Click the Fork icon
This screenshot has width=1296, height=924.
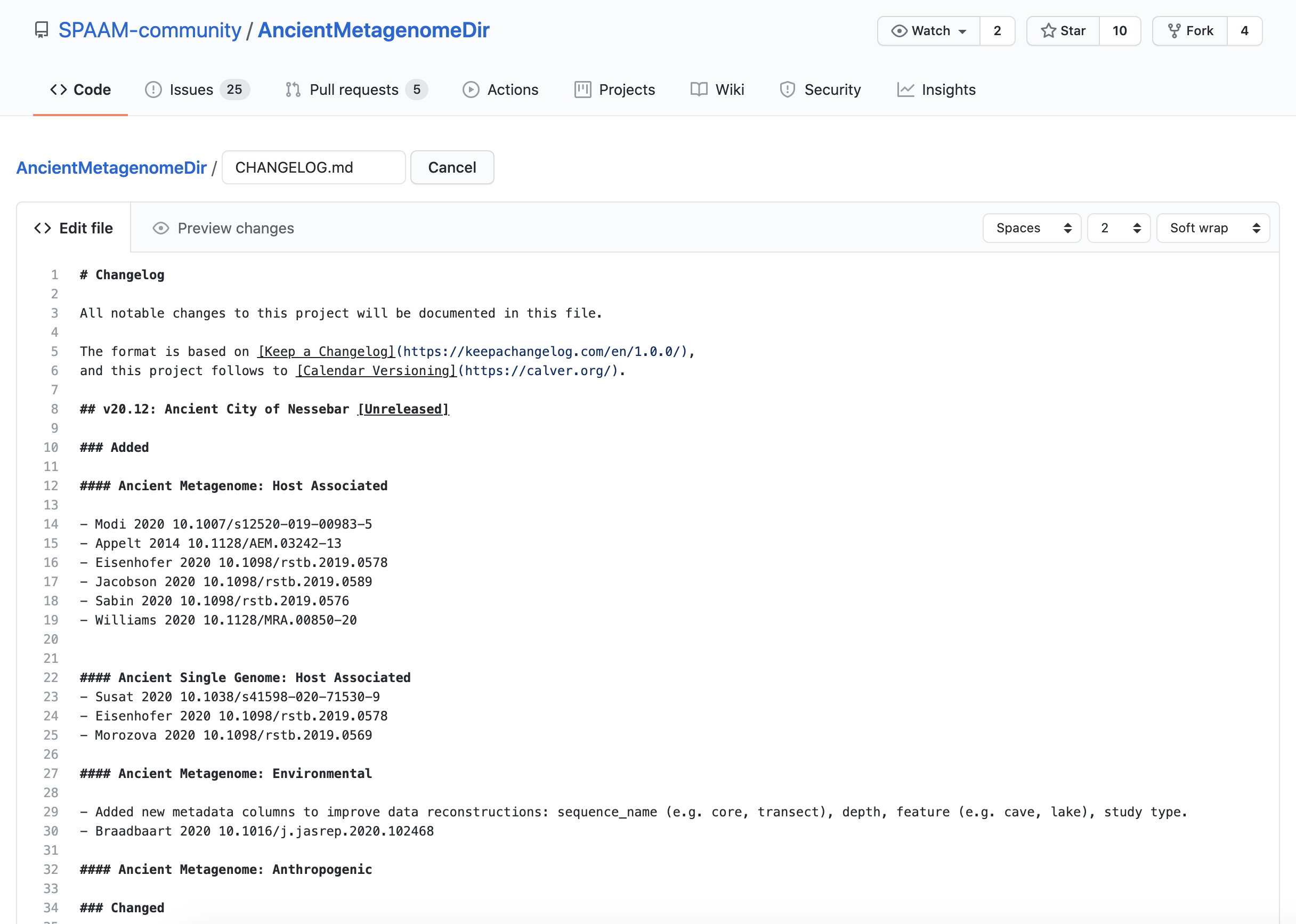(1173, 31)
